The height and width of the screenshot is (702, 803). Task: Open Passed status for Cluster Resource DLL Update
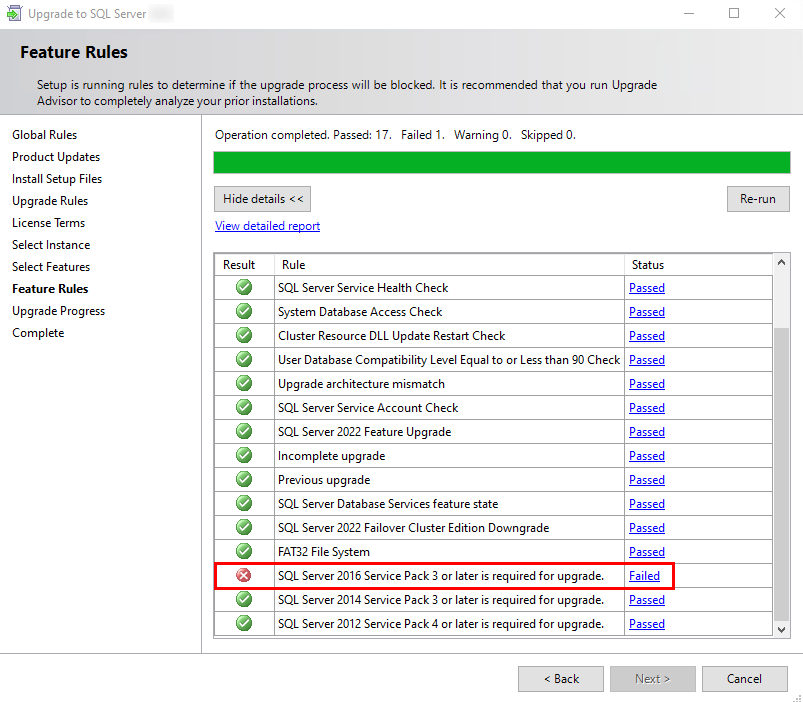pyautogui.click(x=647, y=336)
